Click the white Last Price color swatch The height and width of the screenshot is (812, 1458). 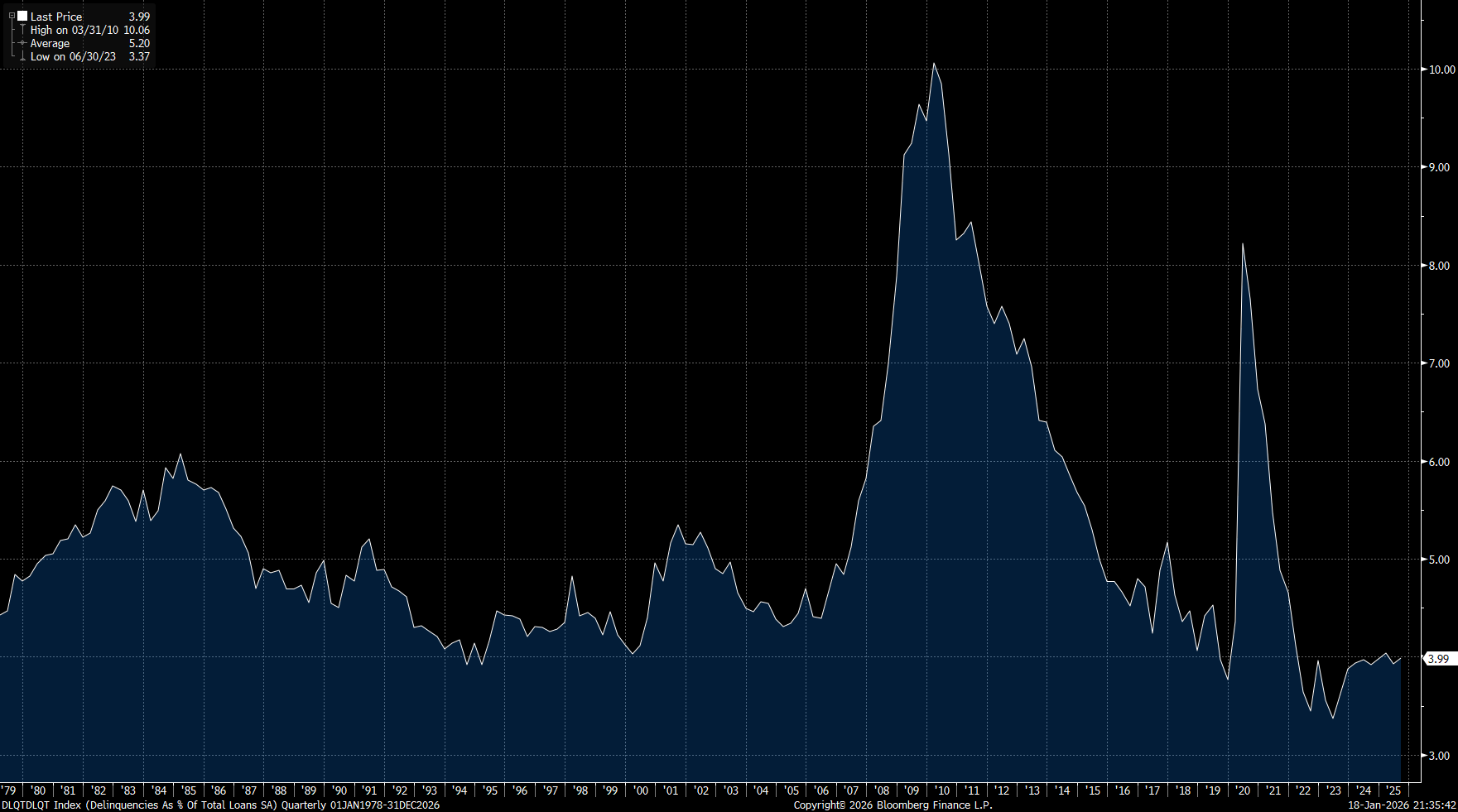22,16
